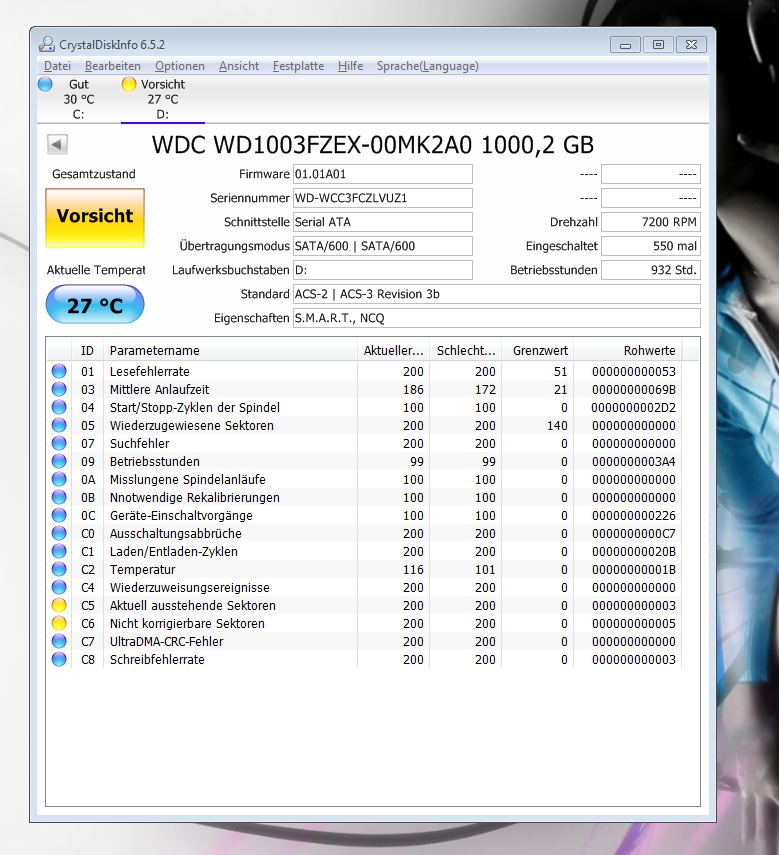Click the Eigenschaften field S.M.A.R.T., NCQ

[497, 318]
